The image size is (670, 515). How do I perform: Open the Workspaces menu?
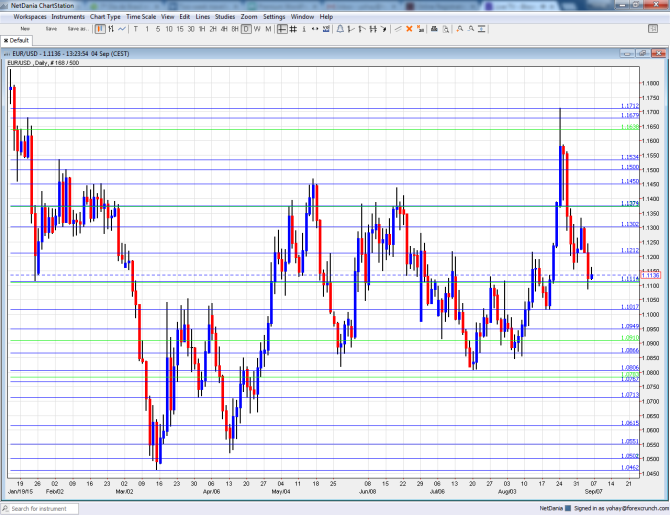tap(30, 17)
